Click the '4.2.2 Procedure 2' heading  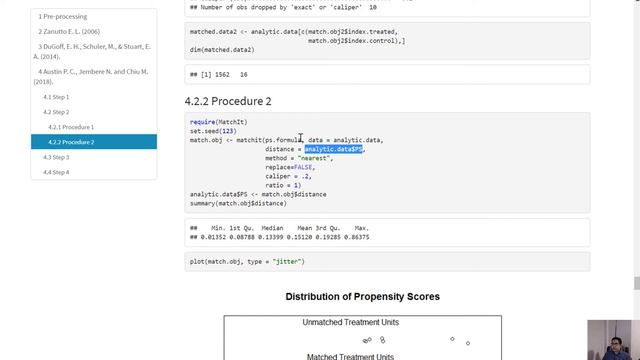228,101
